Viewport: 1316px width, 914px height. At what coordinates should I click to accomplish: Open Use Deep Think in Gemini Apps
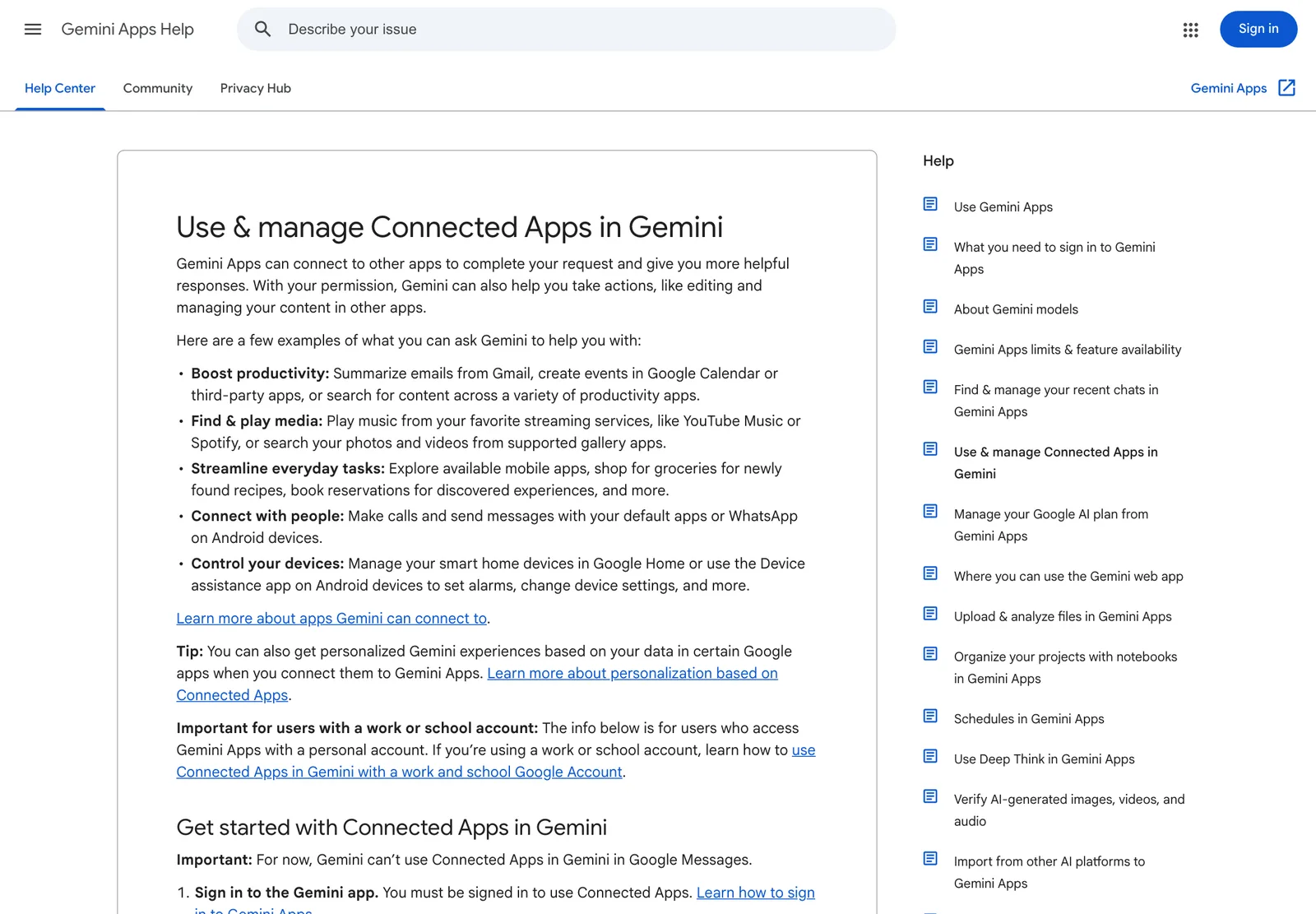click(x=1044, y=759)
